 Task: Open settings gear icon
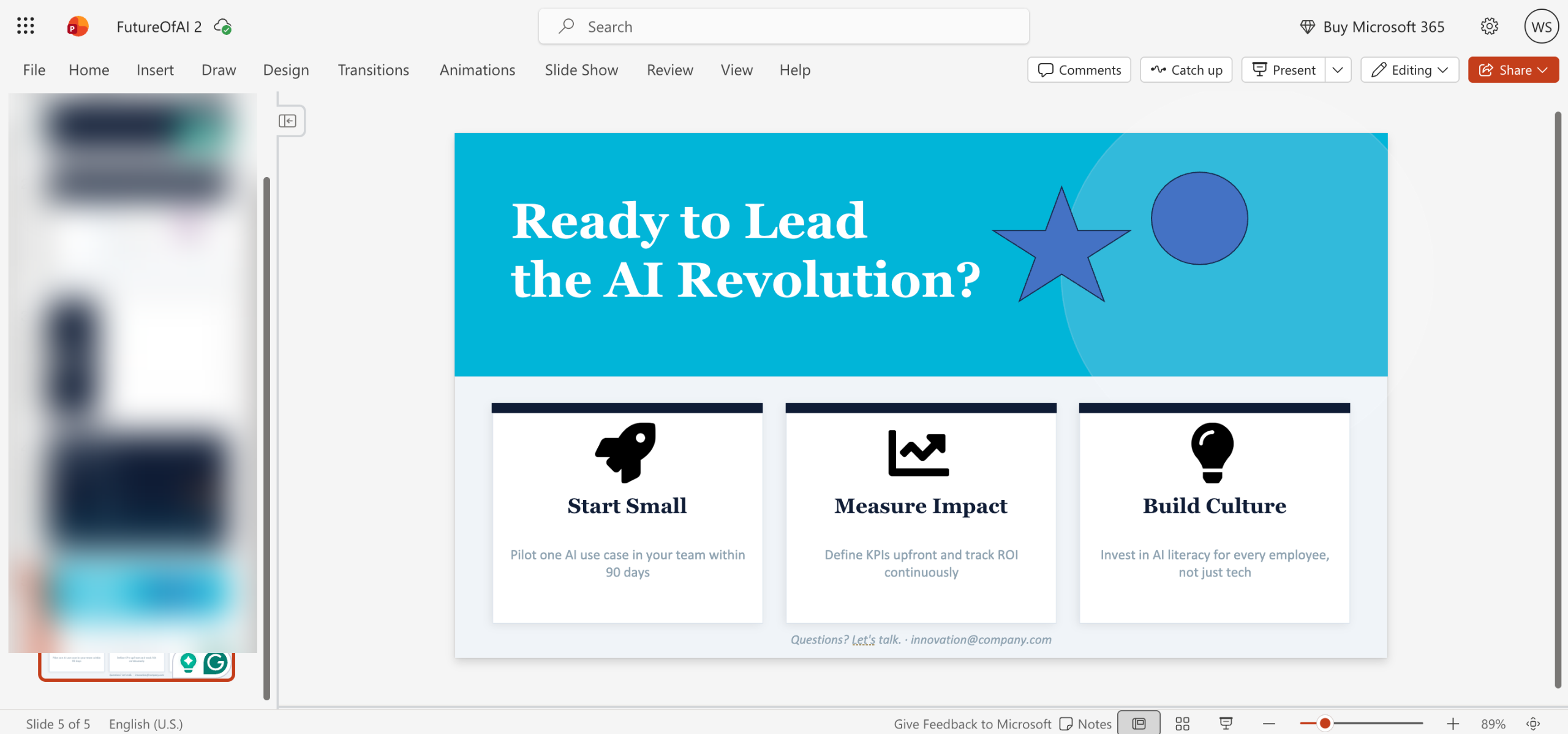1489,26
